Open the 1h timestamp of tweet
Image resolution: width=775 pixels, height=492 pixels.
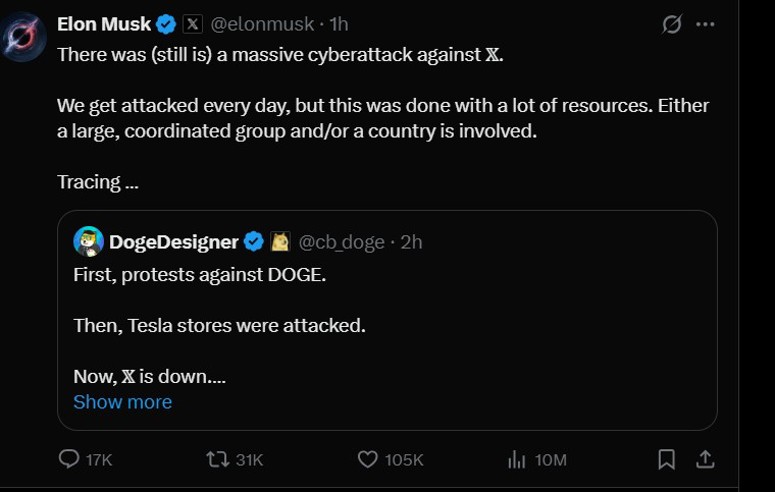coord(339,24)
